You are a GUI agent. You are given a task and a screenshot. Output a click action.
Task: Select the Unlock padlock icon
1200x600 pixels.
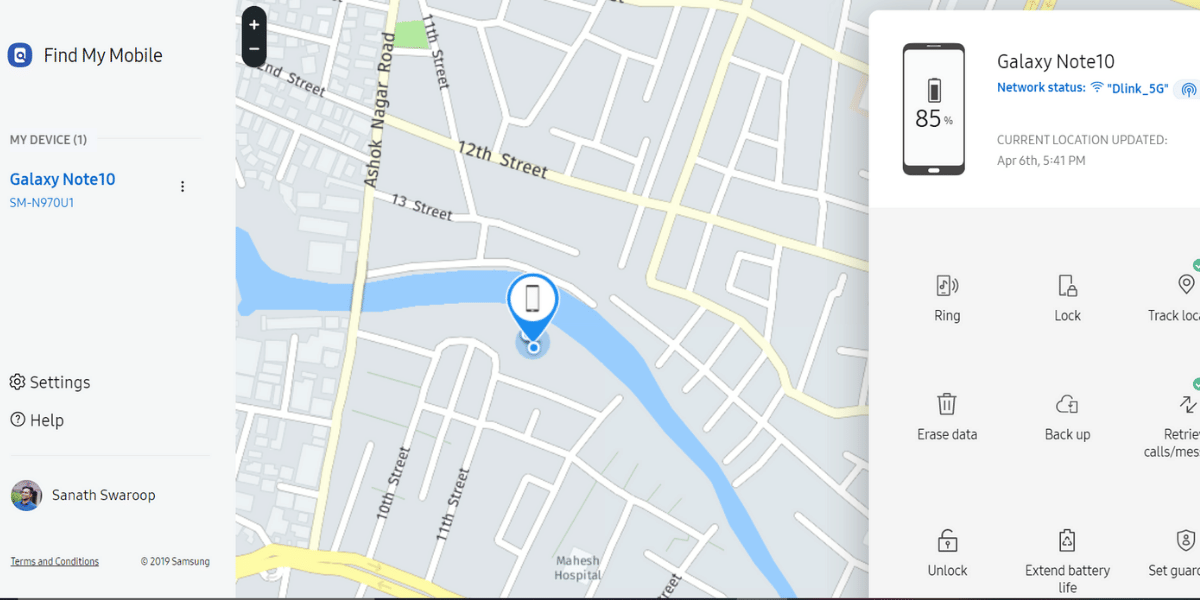pos(947,541)
